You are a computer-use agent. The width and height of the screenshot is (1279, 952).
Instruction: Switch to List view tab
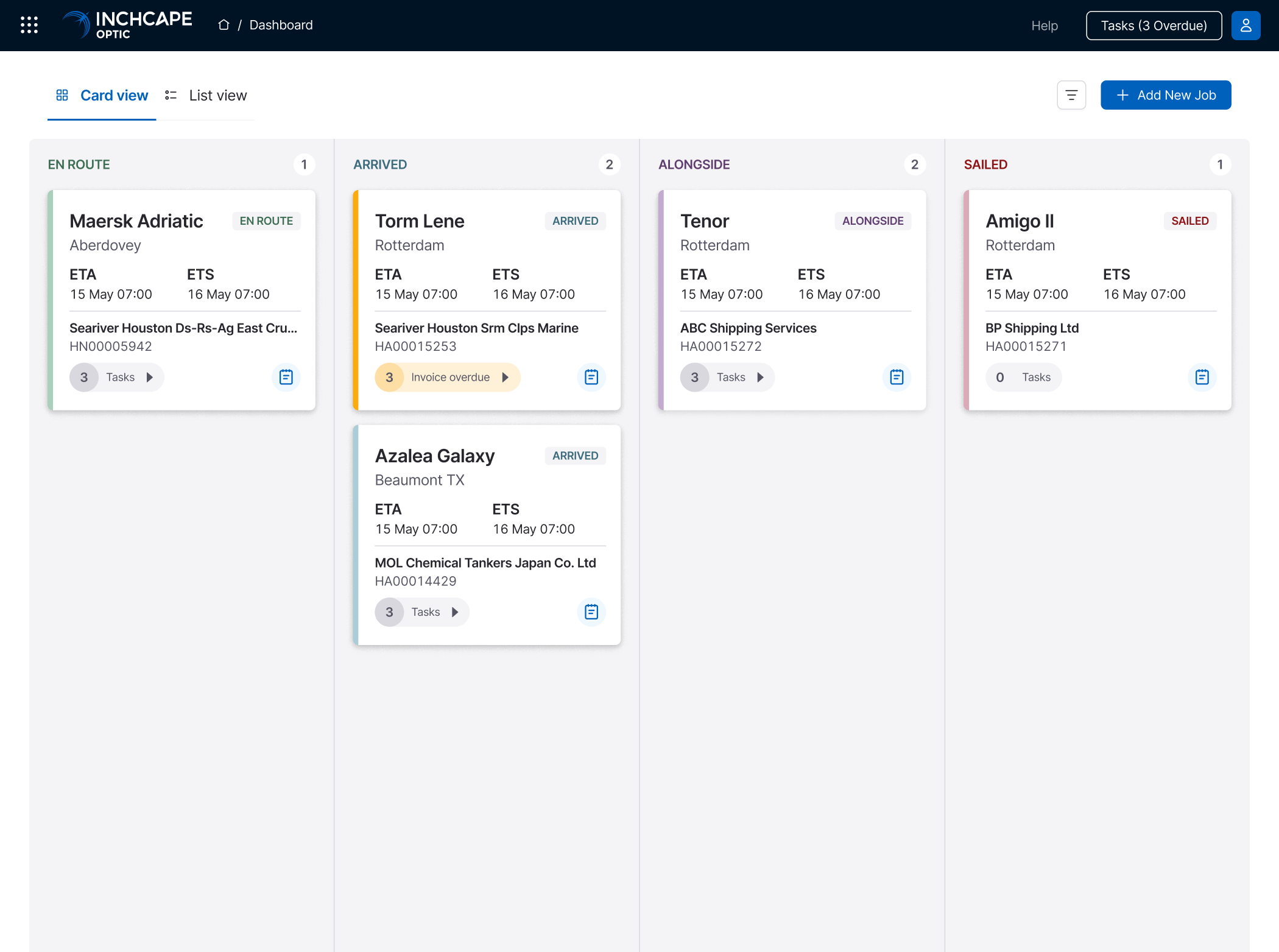point(206,96)
